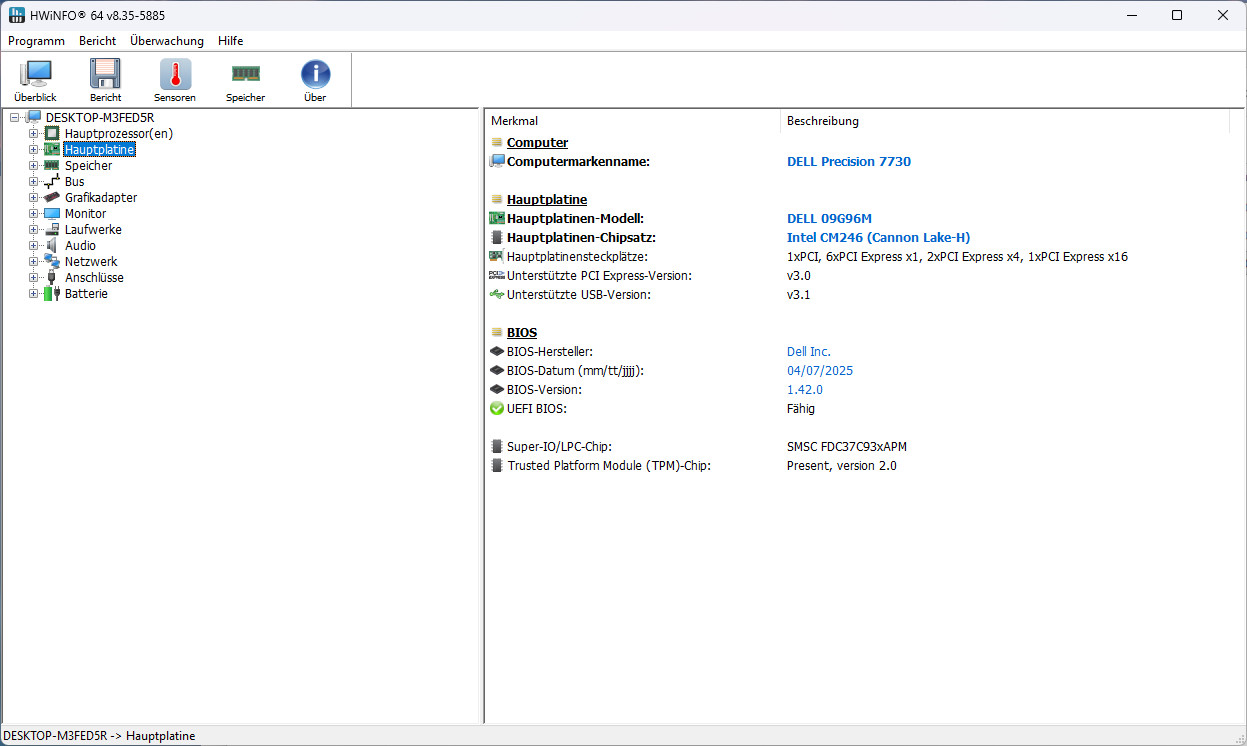
Task: Click the PCI Express version row icon
Action: coord(497,275)
